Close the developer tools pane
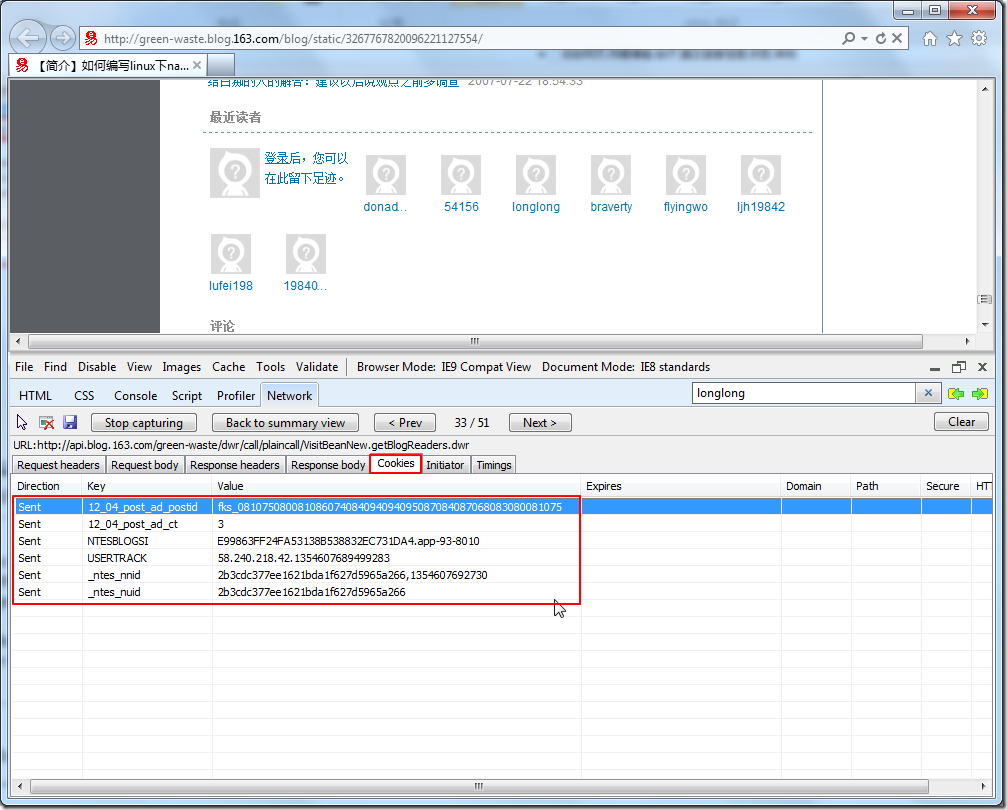 pyautogui.click(x=982, y=367)
